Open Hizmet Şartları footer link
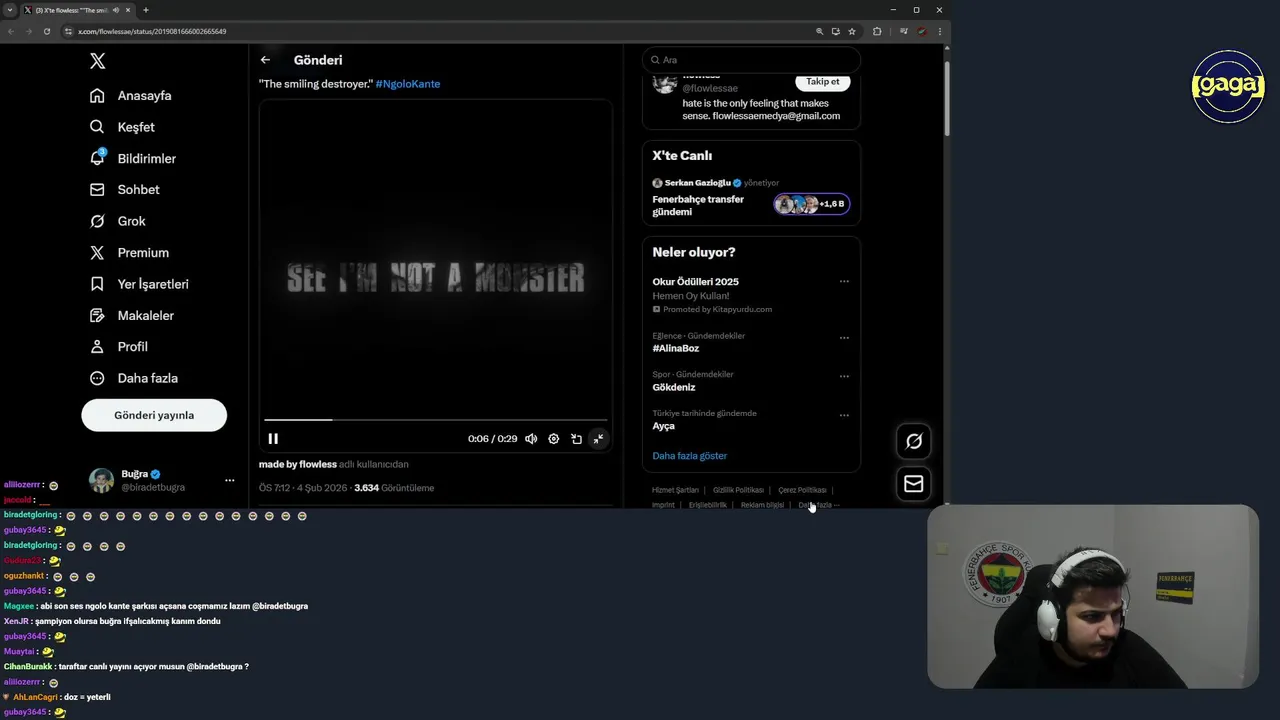Image resolution: width=1280 pixels, height=720 pixels. [x=675, y=490]
